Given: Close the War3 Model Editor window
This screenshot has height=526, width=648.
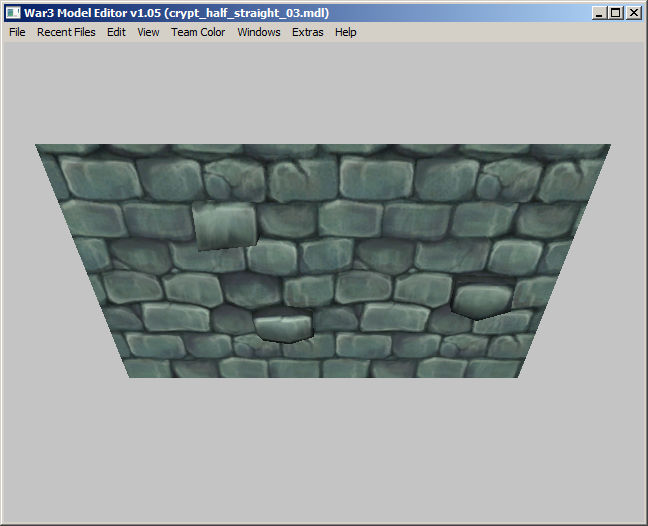Looking at the screenshot, I should [634, 13].
